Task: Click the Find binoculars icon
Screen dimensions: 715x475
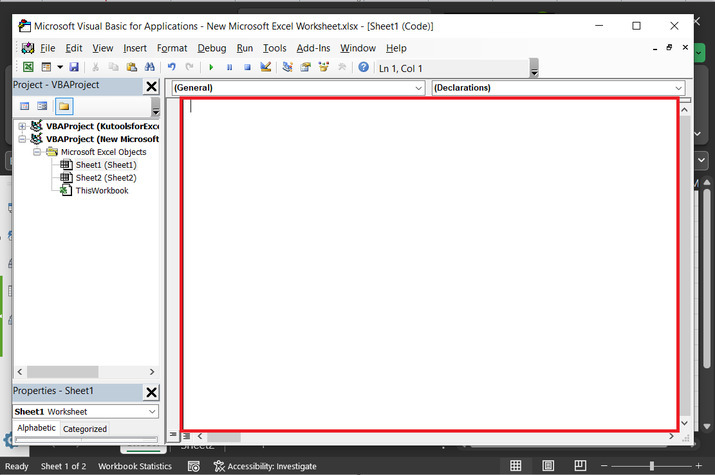Action: click(150, 67)
